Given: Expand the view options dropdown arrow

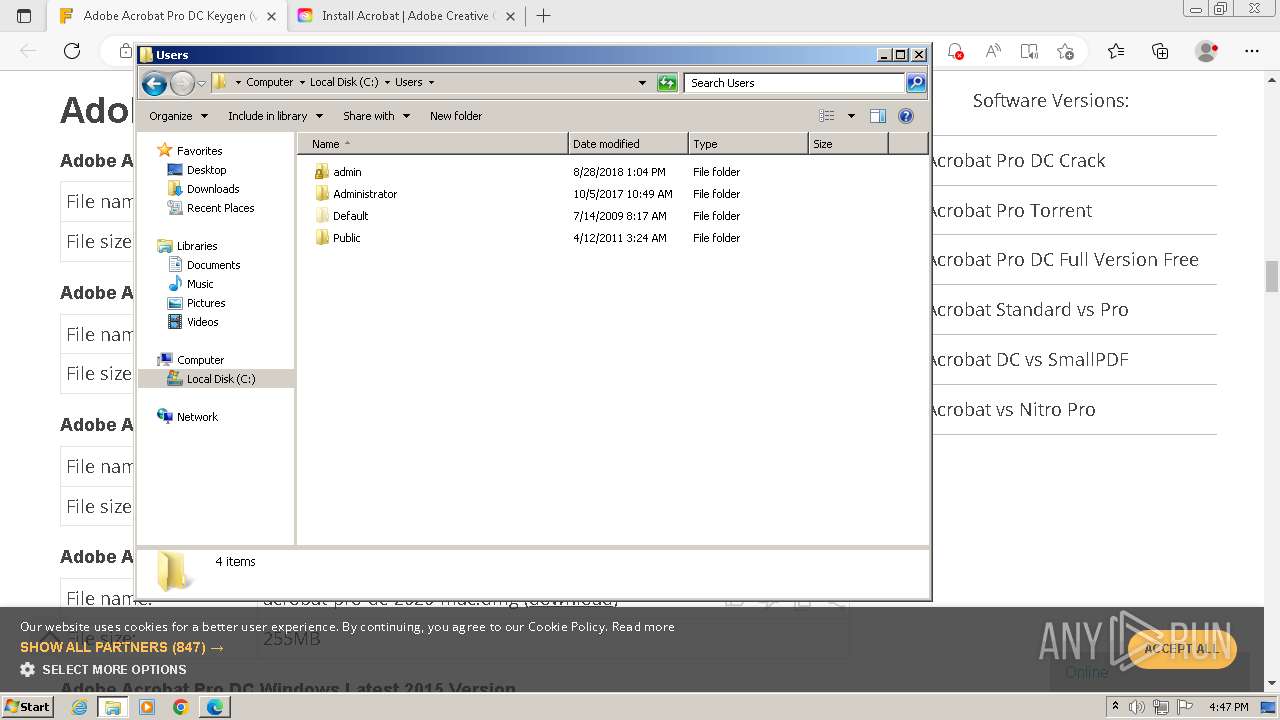Looking at the screenshot, I should (851, 116).
